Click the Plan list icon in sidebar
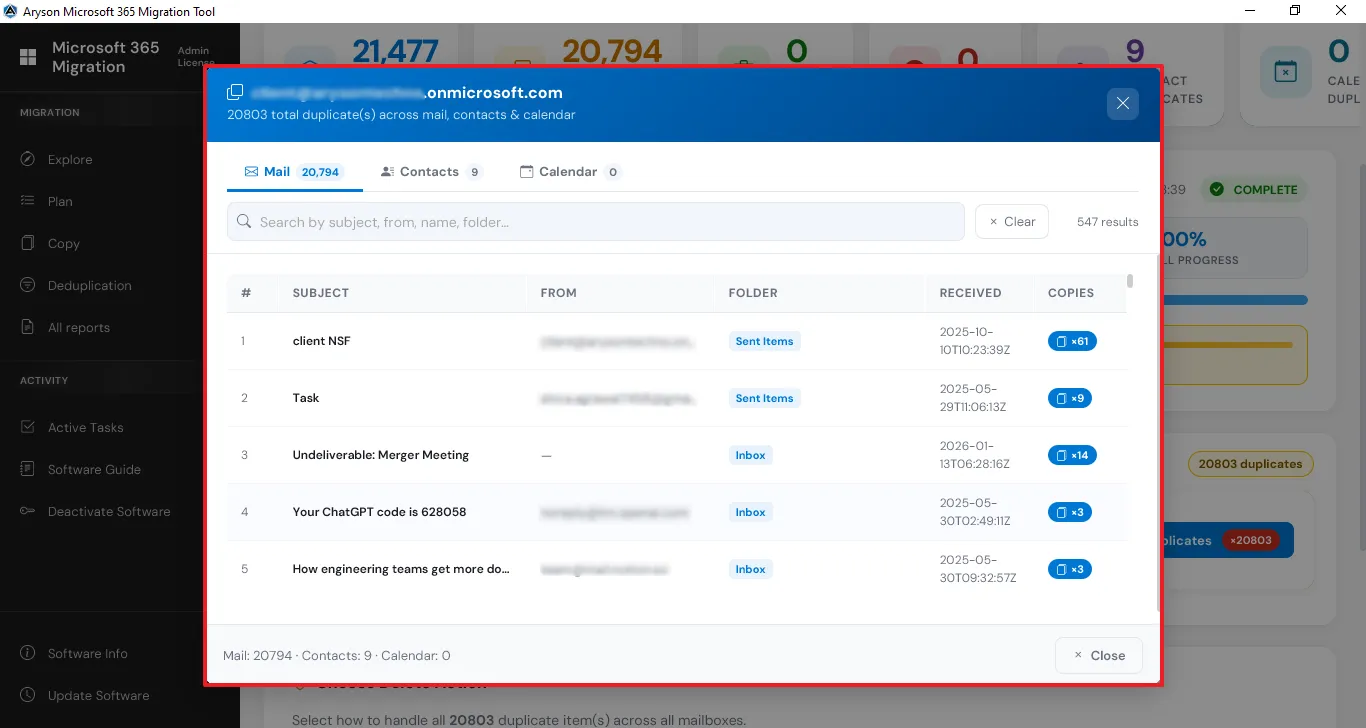Screen dimensions: 1366x728 tap(28, 201)
